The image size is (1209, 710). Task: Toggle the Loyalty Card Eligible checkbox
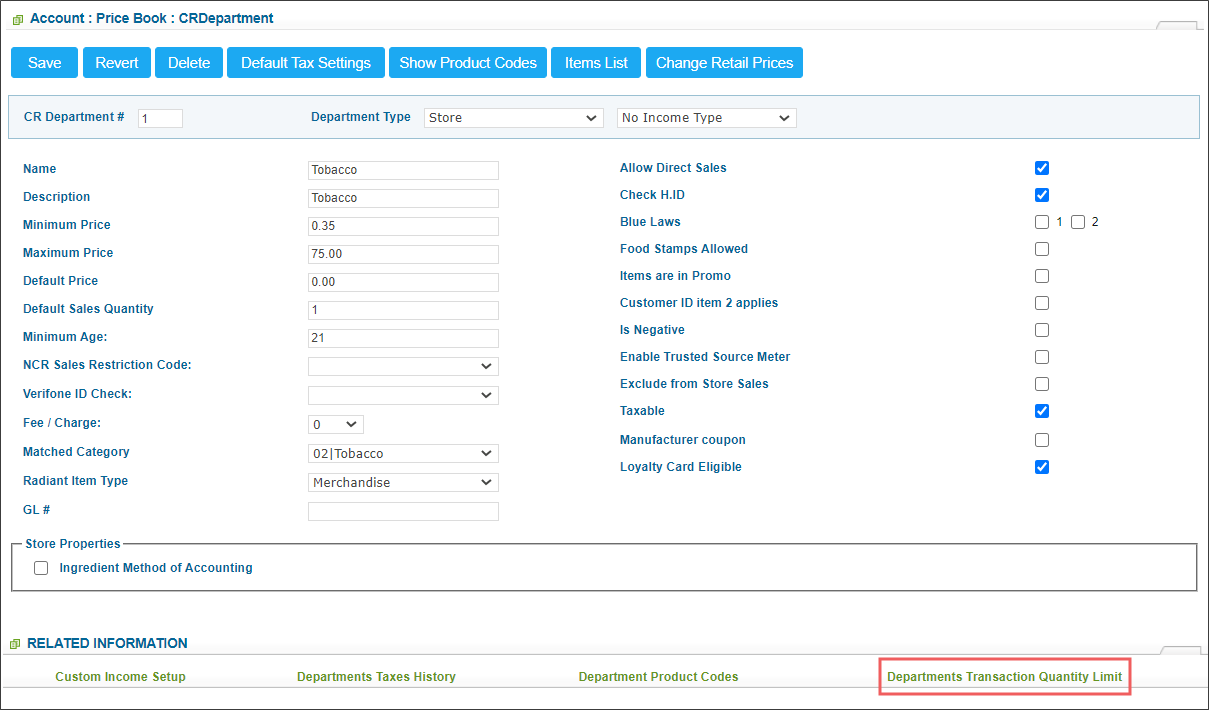pyautogui.click(x=1042, y=466)
